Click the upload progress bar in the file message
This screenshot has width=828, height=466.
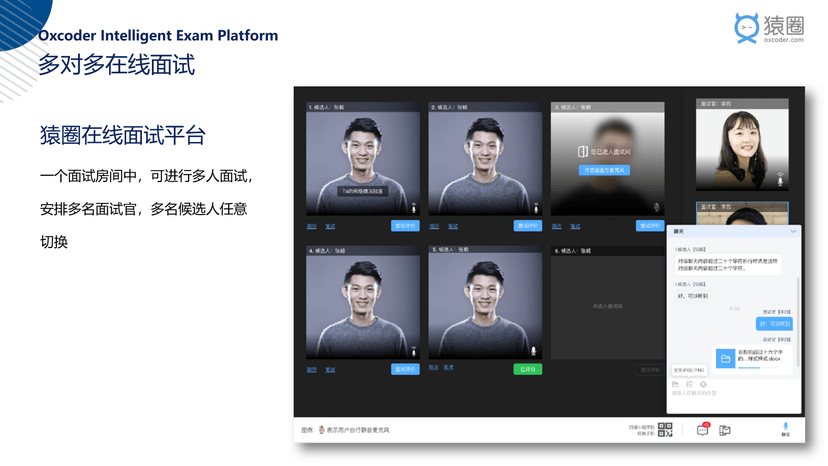point(758,367)
